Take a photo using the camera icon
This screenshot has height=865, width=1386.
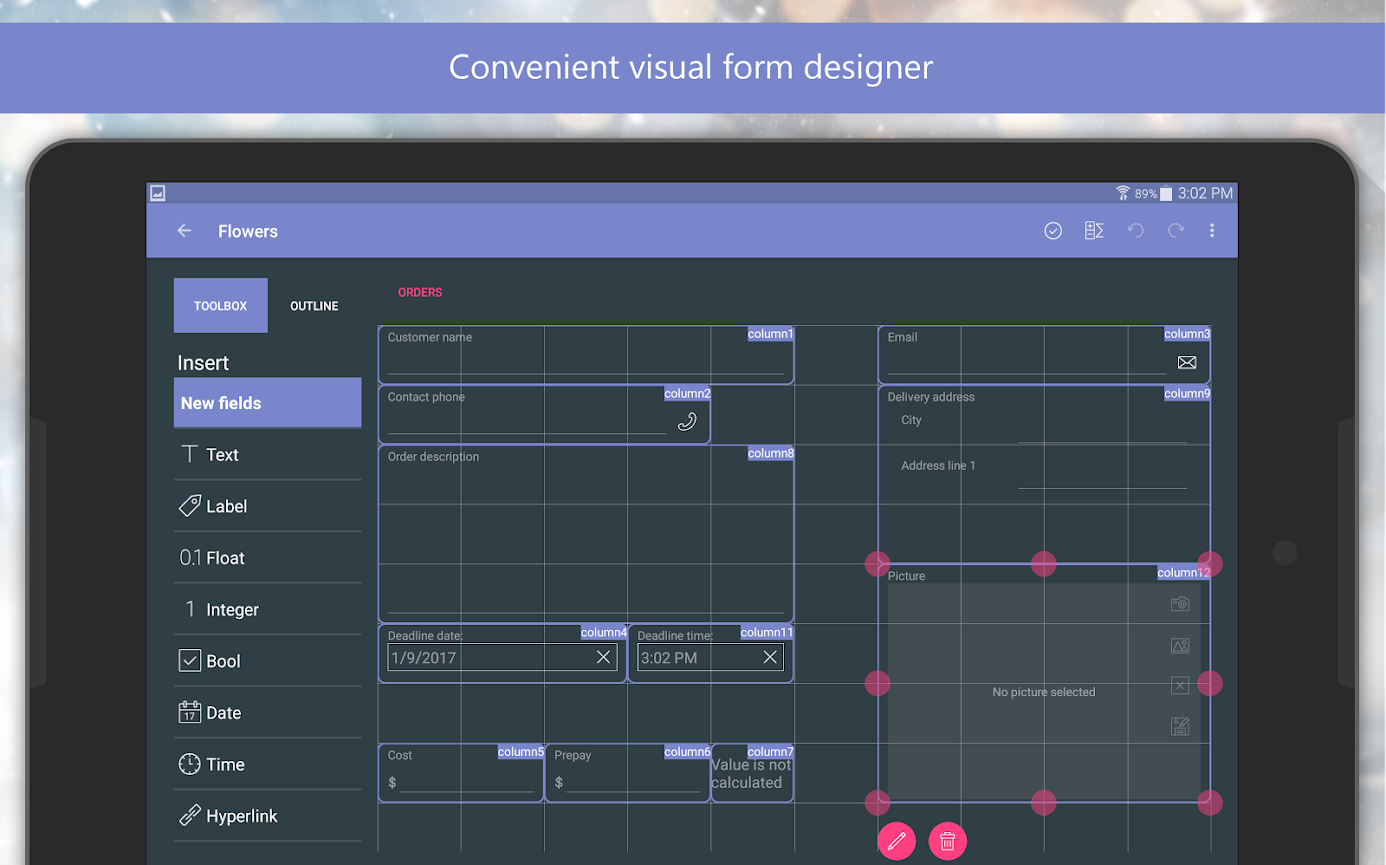(1180, 604)
